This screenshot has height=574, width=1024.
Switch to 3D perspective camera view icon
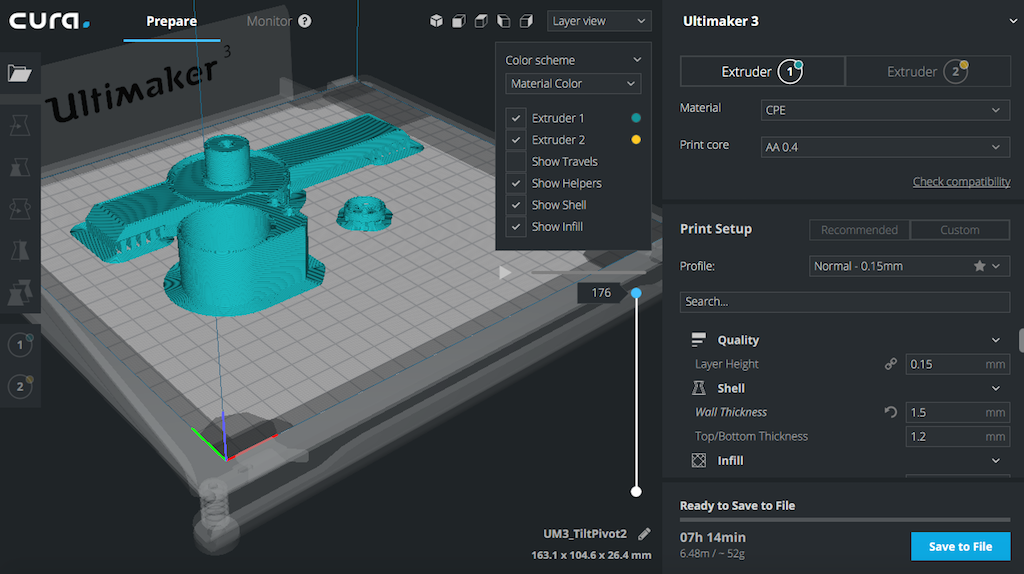click(x=436, y=21)
